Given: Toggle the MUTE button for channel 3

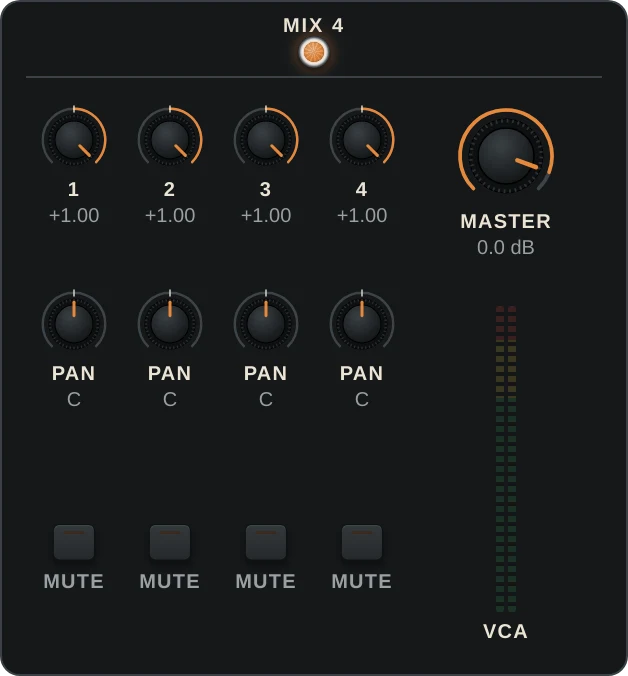Looking at the screenshot, I should (266, 542).
